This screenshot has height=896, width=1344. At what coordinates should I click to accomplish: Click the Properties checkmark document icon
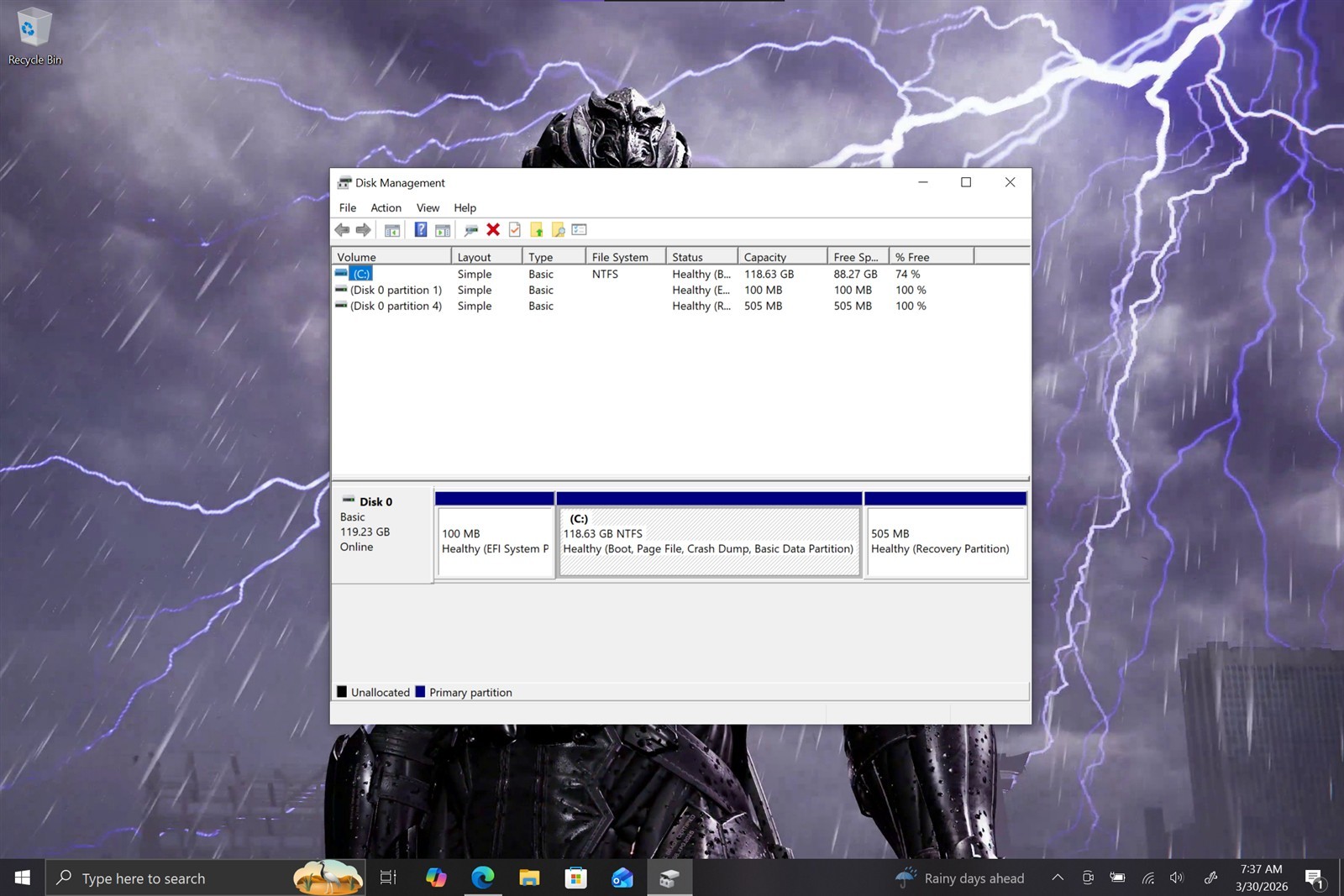point(515,230)
